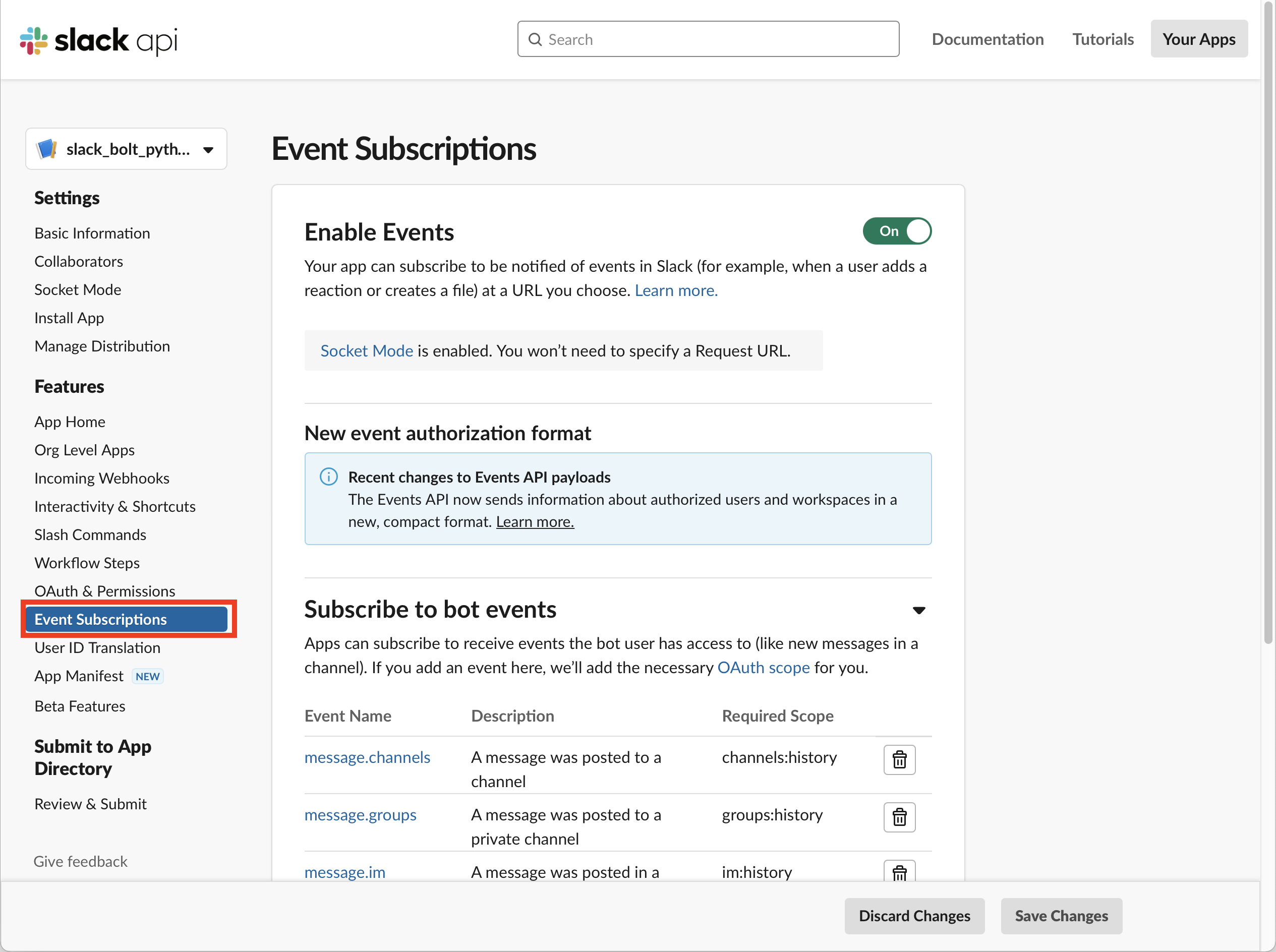Open Manage Distribution

(x=102, y=346)
